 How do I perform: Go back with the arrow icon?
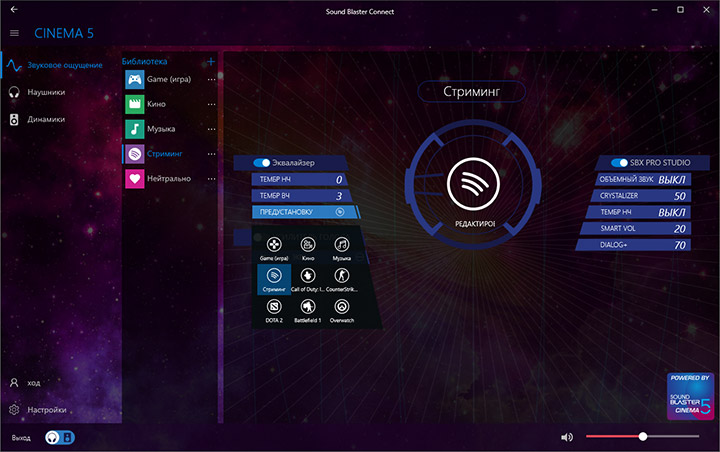14,9
